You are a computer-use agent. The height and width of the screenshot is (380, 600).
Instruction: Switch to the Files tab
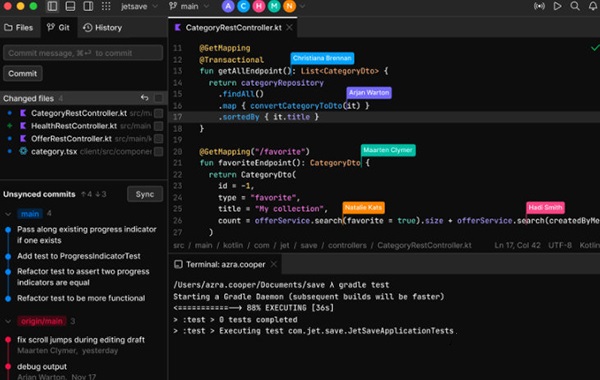pyautogui.click(x=19, y=28)
